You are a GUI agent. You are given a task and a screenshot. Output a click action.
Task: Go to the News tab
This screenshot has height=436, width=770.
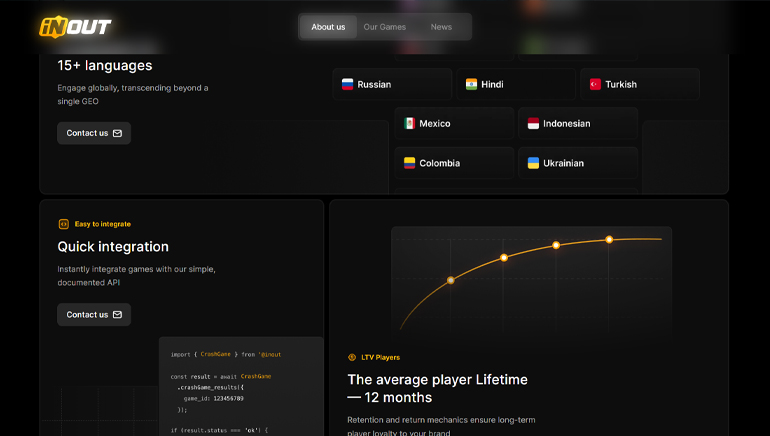click(x=441, y=27)
